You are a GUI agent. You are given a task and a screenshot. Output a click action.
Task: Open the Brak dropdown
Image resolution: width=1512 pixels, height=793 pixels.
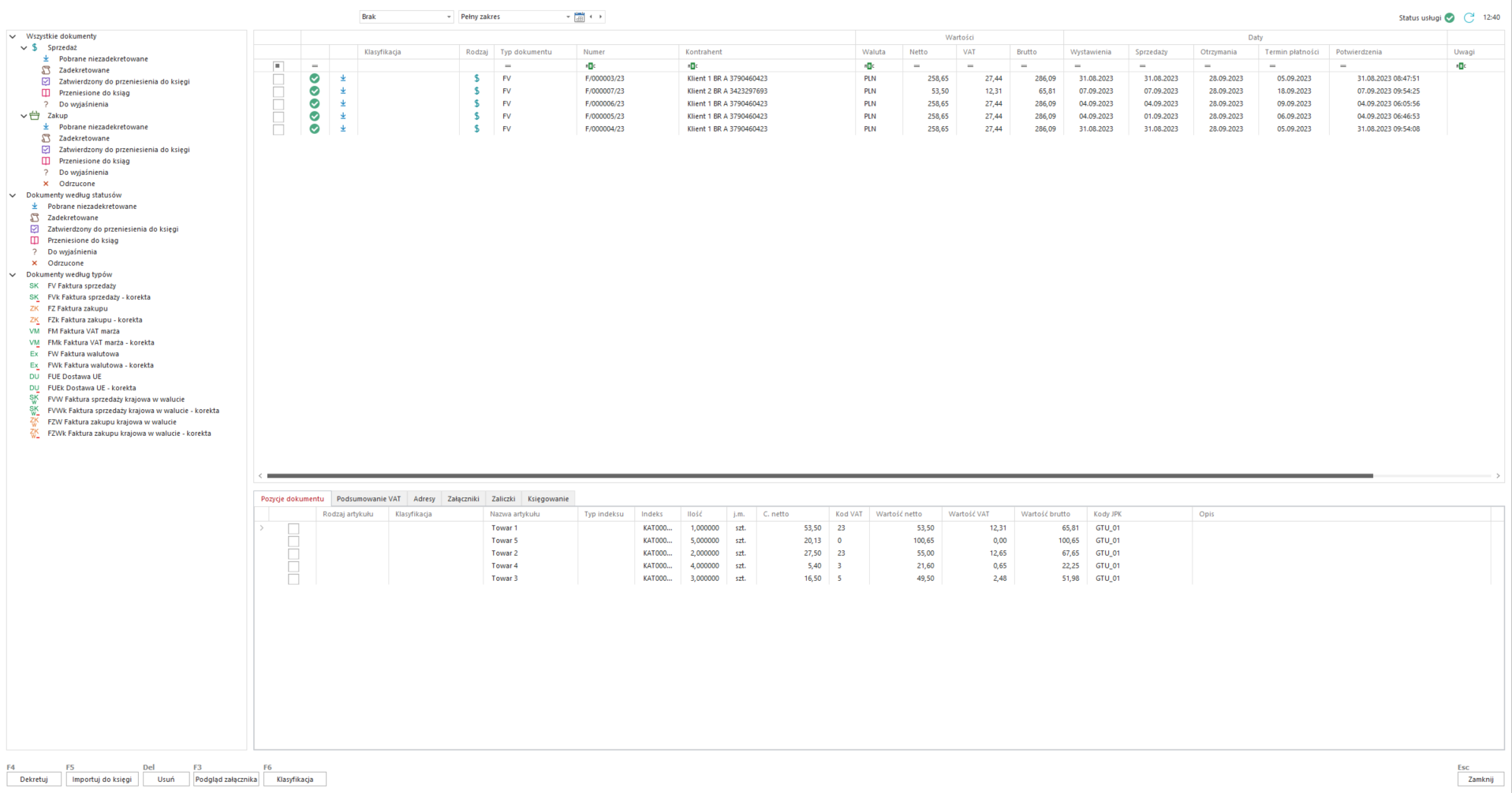point(406,17)
